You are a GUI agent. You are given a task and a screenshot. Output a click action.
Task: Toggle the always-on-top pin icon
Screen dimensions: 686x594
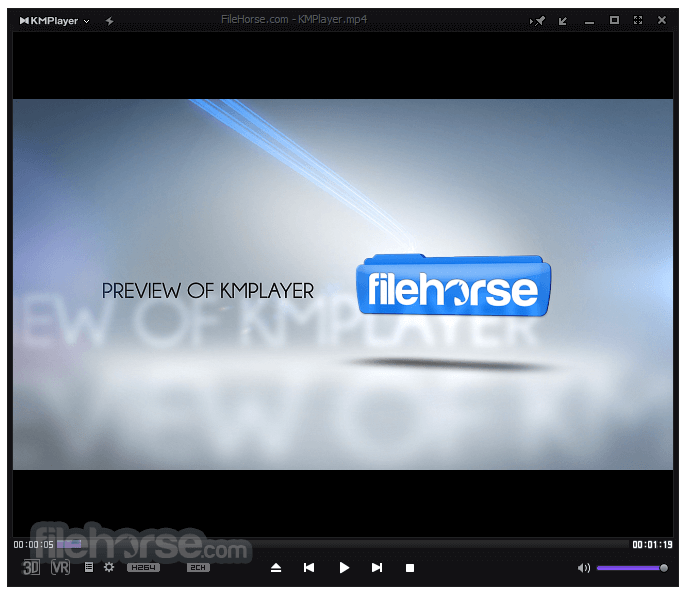point(538,21)
